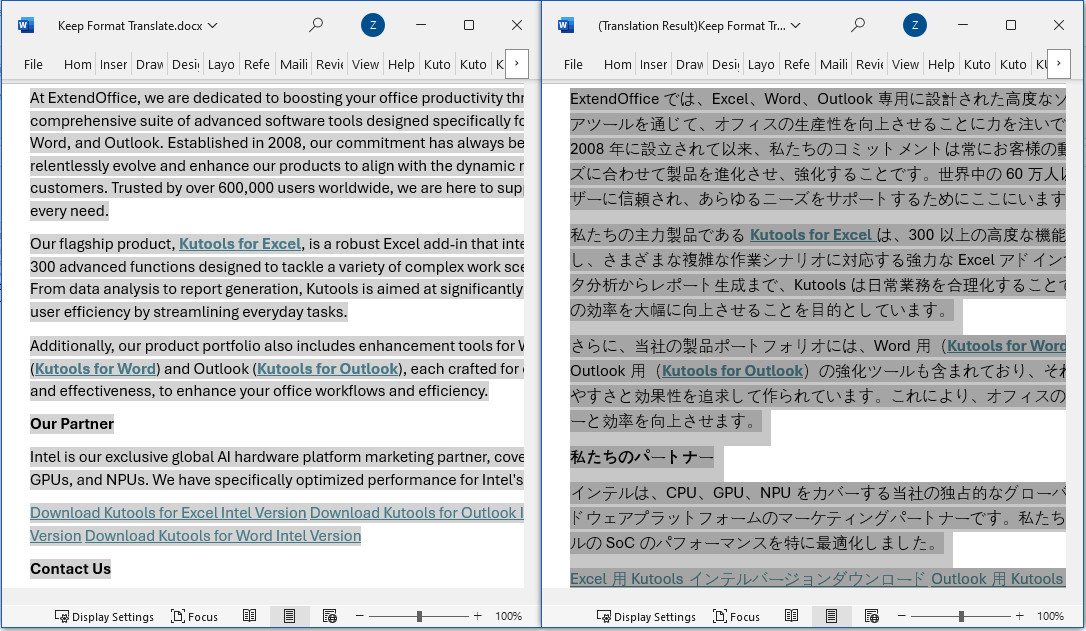Open Mailings tab in right window

click(x=834, y=64)
